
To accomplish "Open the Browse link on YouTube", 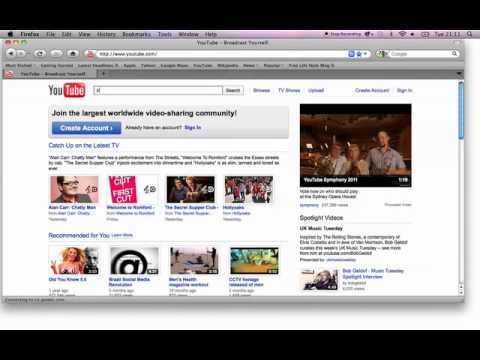I will [261, 90].
